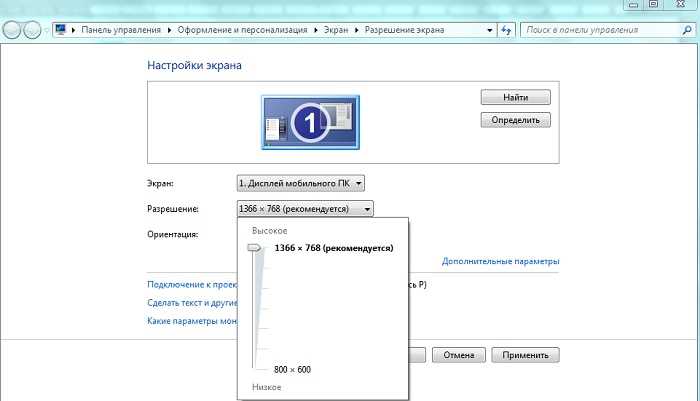Expand the chevron after 'Панель управления'
Viewport: 700px width, 401px height.
pyautogui.click(x=170, y=30)
